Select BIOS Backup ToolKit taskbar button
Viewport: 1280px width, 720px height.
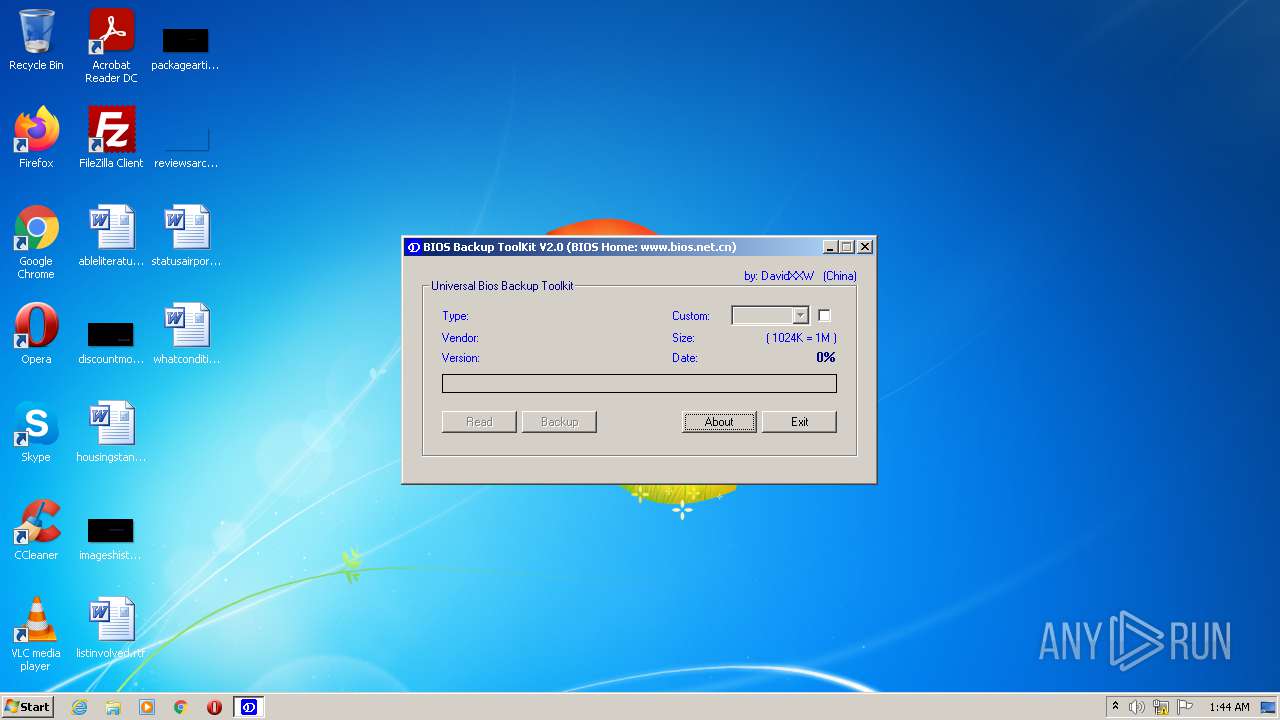coord(249,707)
